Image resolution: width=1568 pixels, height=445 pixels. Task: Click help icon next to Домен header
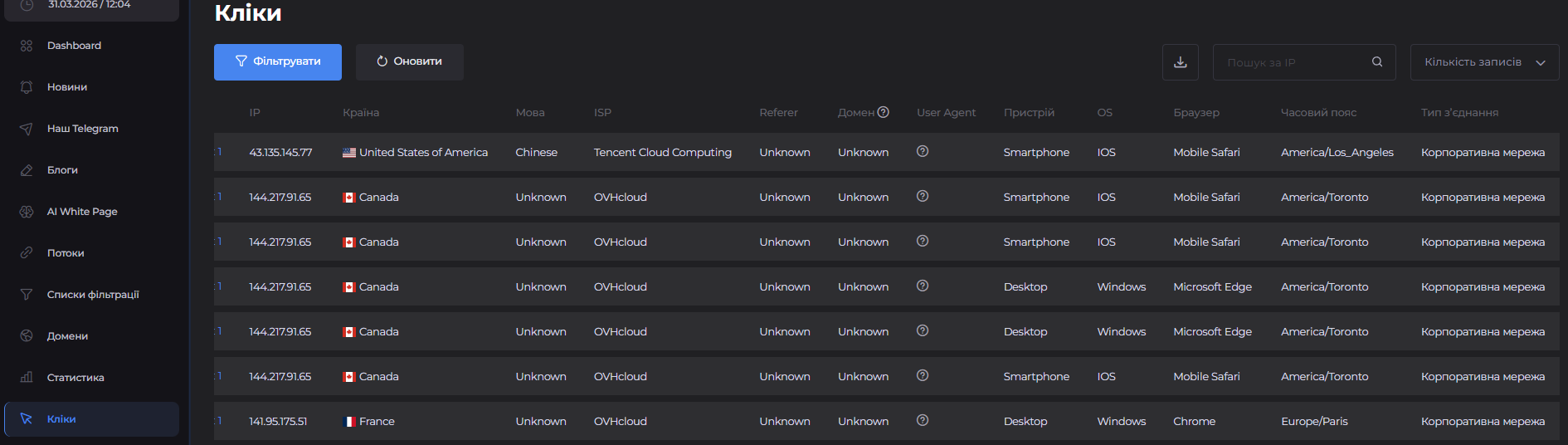click(883, 112)
